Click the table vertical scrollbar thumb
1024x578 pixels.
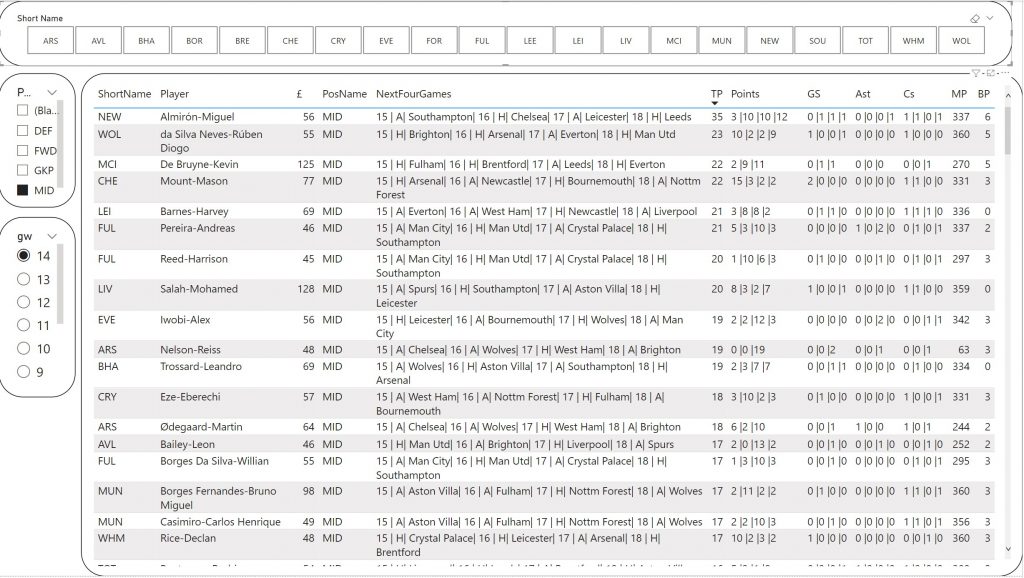coord(1008,129)
